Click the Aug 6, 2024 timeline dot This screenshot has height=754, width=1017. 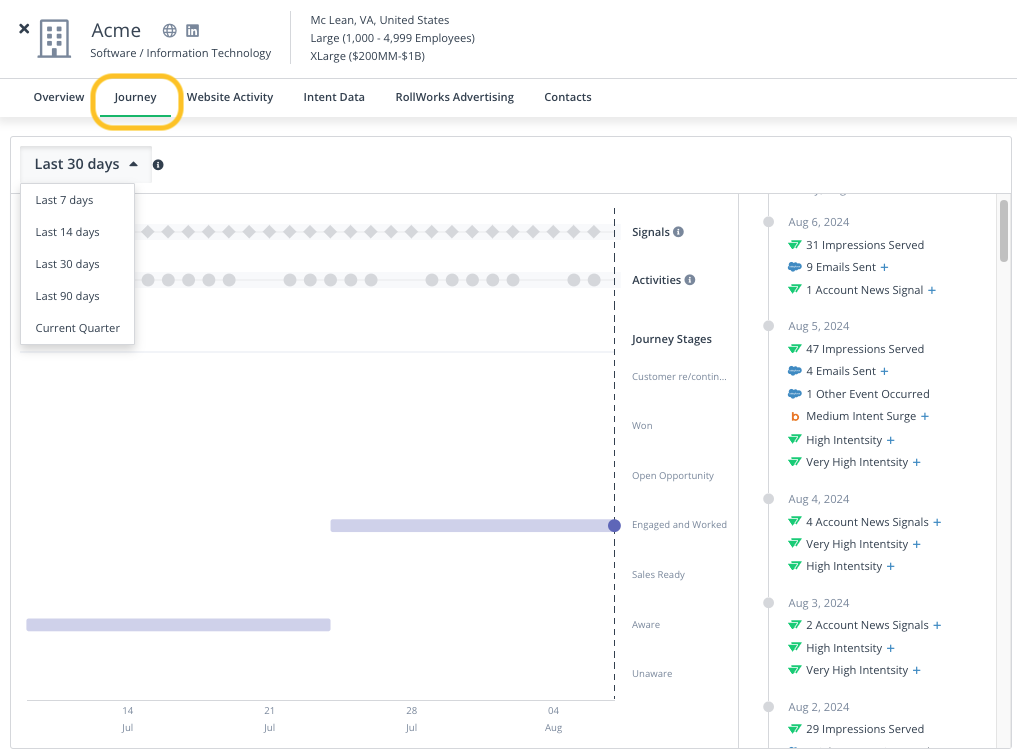tap(769, 222)
